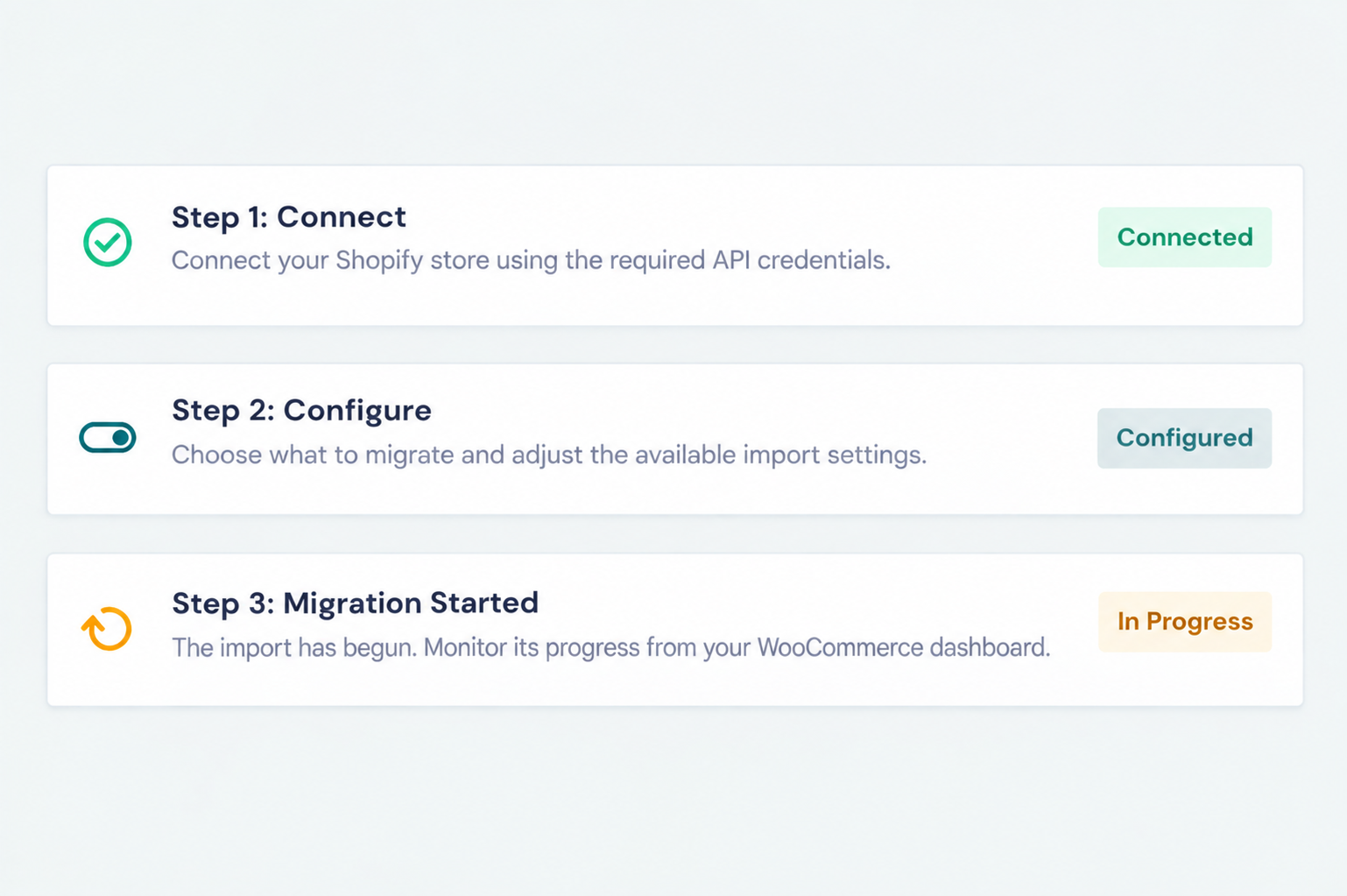
Task: Click the green checkmark circle icon
Action: 108,242
